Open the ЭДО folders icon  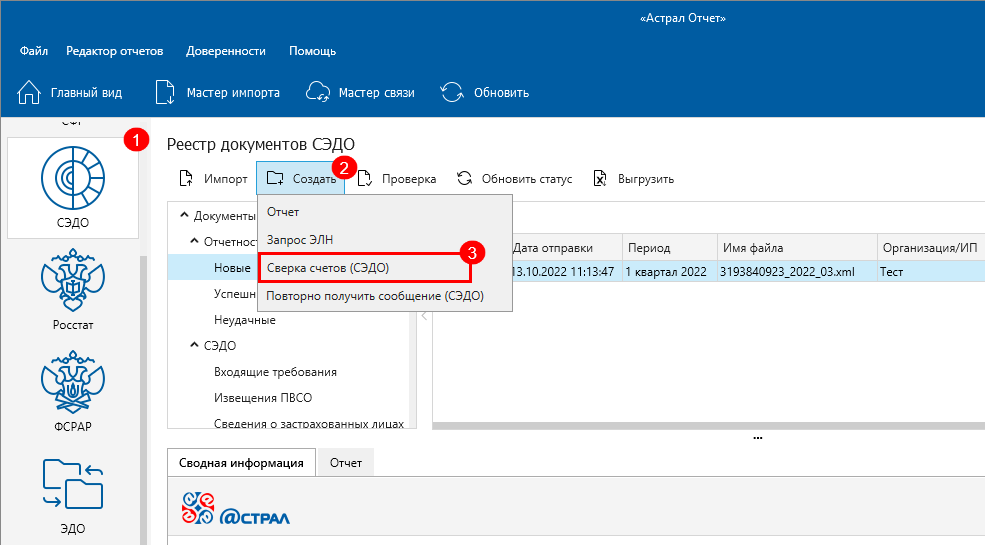point(72,494)
